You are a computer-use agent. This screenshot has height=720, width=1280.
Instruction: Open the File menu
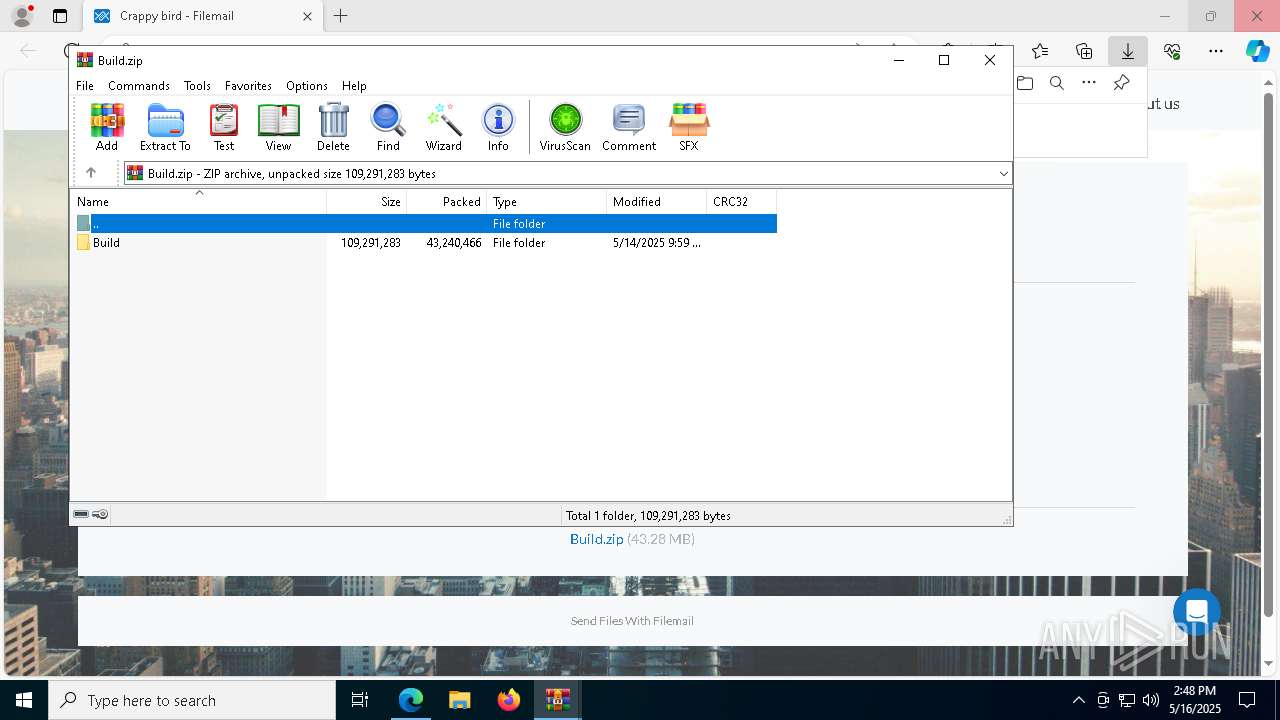85,86
